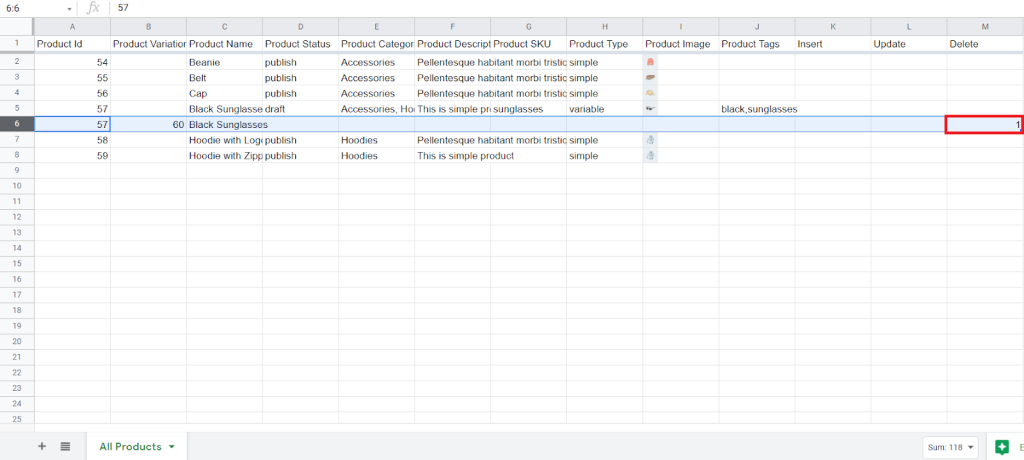Open the Explore icon at bottom right
Image resolution: width=1024 pixels, height=460 pixels.
tap(1002, 447)
